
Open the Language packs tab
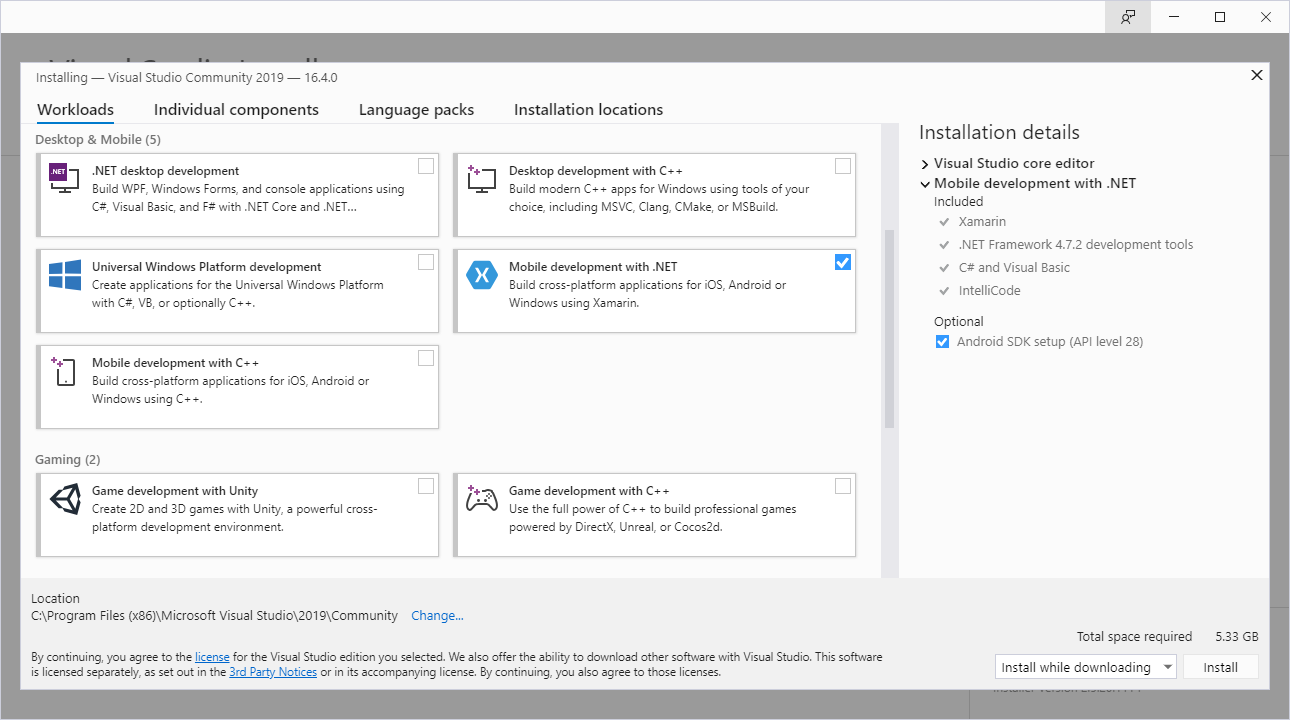416,110
